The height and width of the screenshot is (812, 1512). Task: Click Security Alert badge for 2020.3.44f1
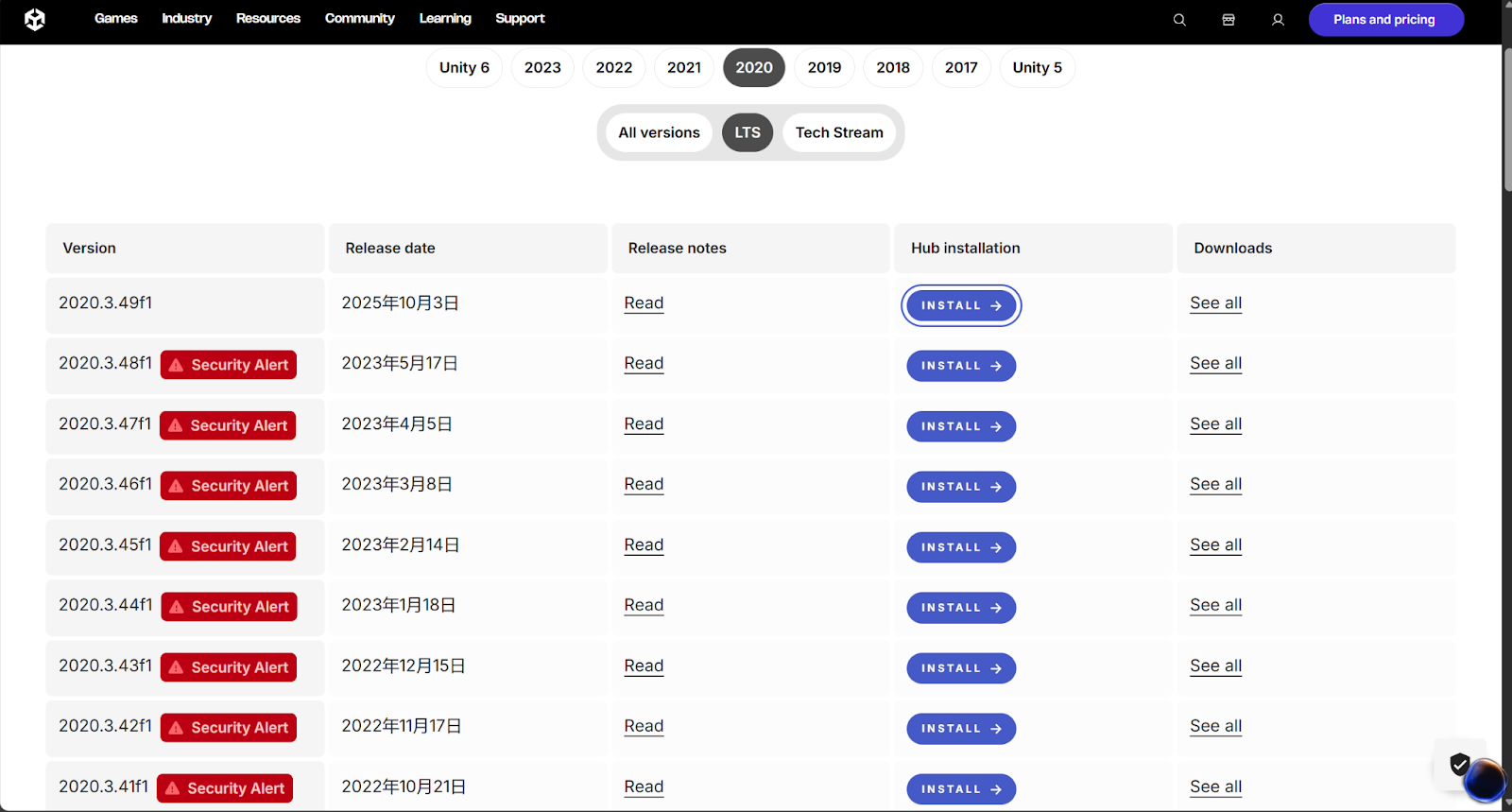coord(229,607)
